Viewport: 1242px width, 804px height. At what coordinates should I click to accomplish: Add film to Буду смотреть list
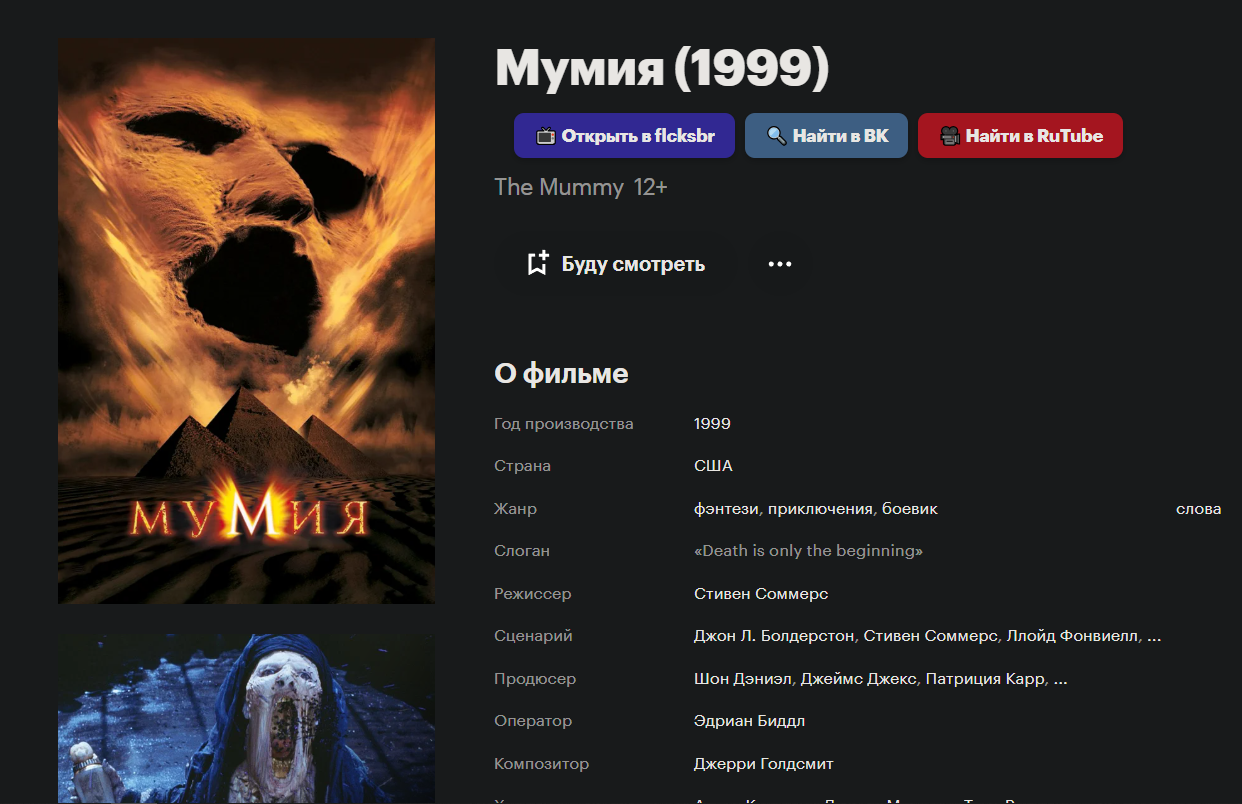click(x=616, y=264)
